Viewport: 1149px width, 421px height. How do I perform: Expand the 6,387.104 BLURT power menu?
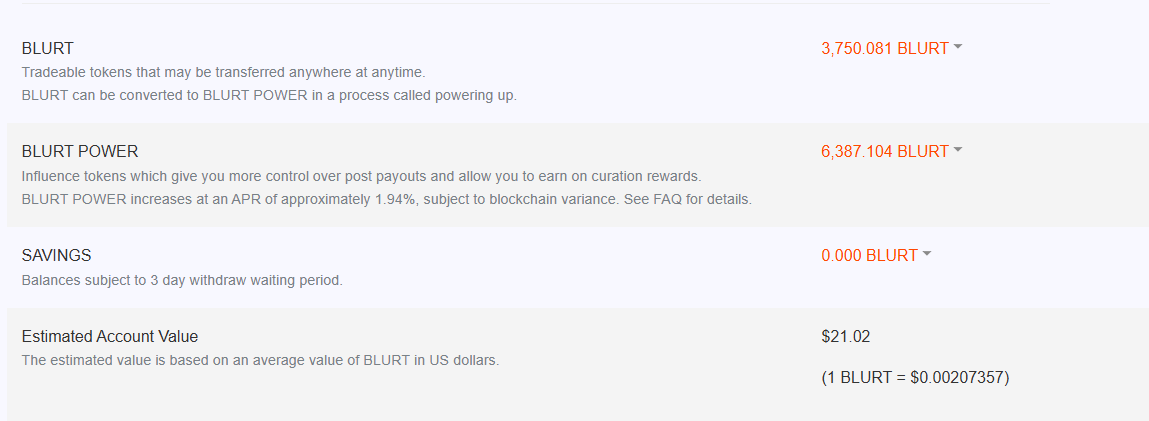(885, 152)
